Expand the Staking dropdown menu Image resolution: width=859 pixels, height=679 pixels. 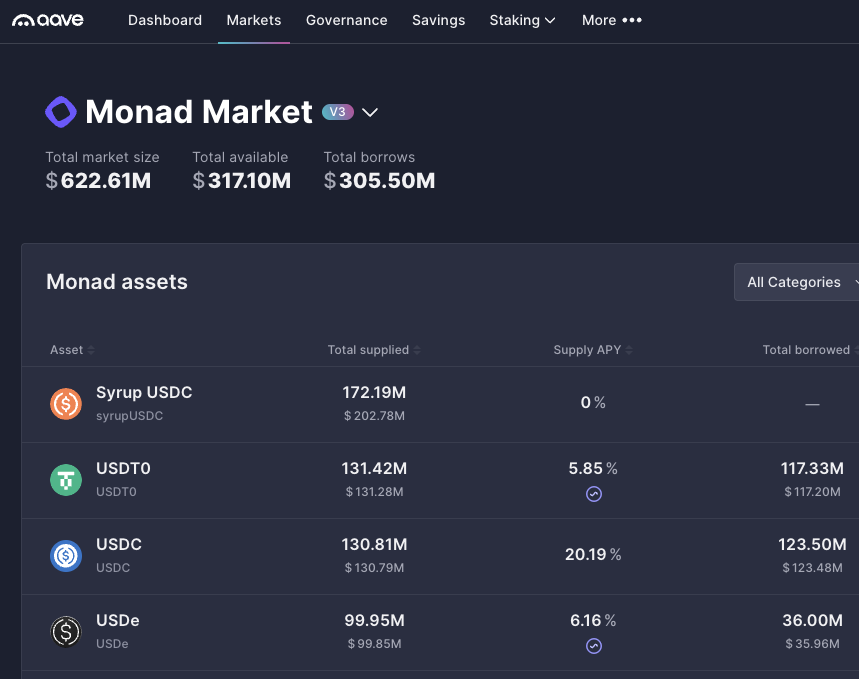coord(522,20)
